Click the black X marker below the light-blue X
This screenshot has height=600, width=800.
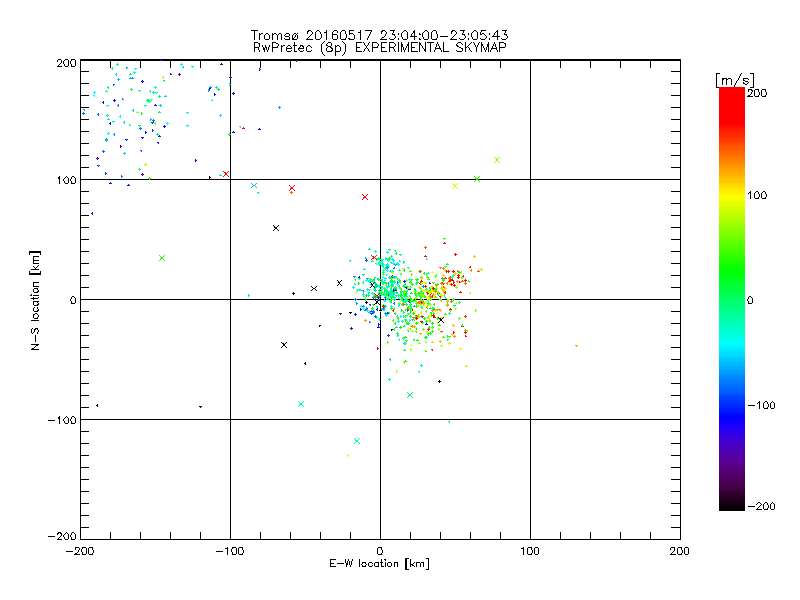click(x=276, y=228)
